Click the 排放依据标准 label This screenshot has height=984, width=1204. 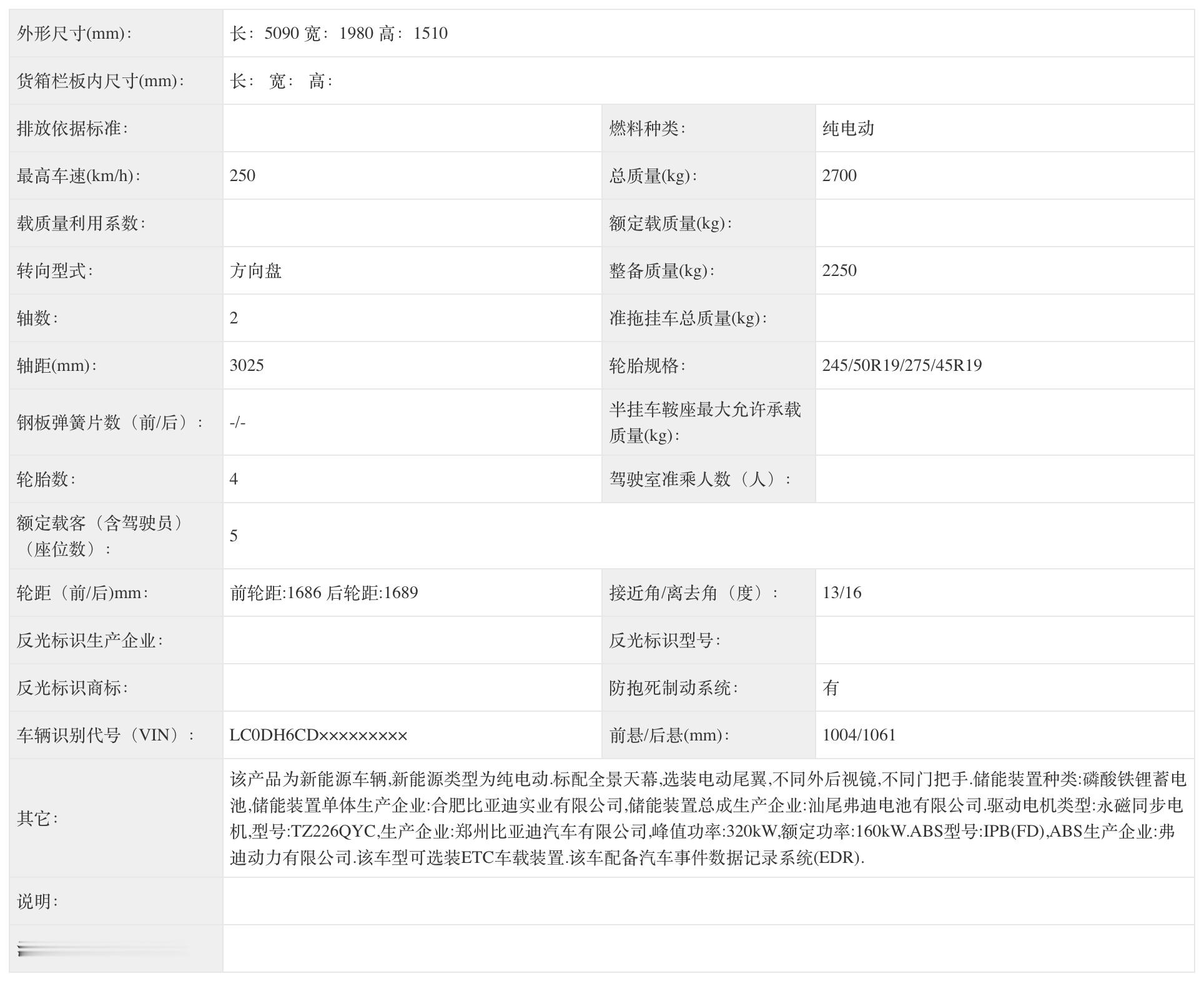click(72, 128)
